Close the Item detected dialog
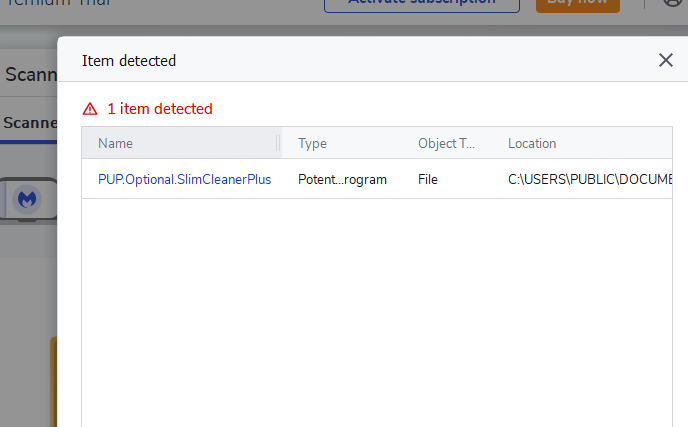Image resolution: width=688 pixels, height=427 pixels. (666, 60)
